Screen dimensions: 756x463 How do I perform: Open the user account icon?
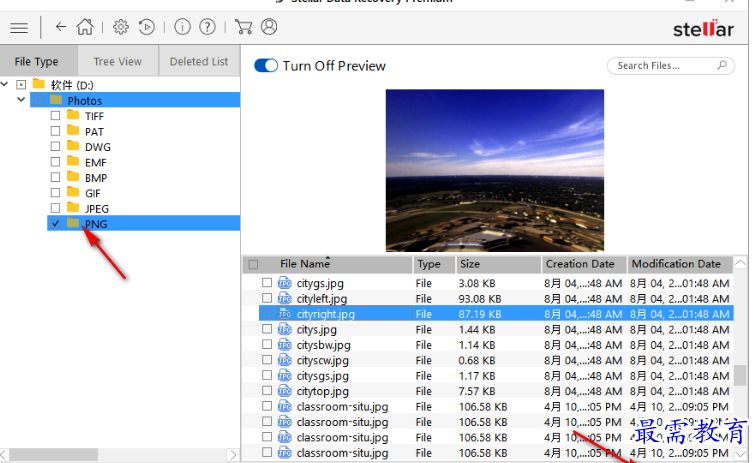tap(269, 27)
